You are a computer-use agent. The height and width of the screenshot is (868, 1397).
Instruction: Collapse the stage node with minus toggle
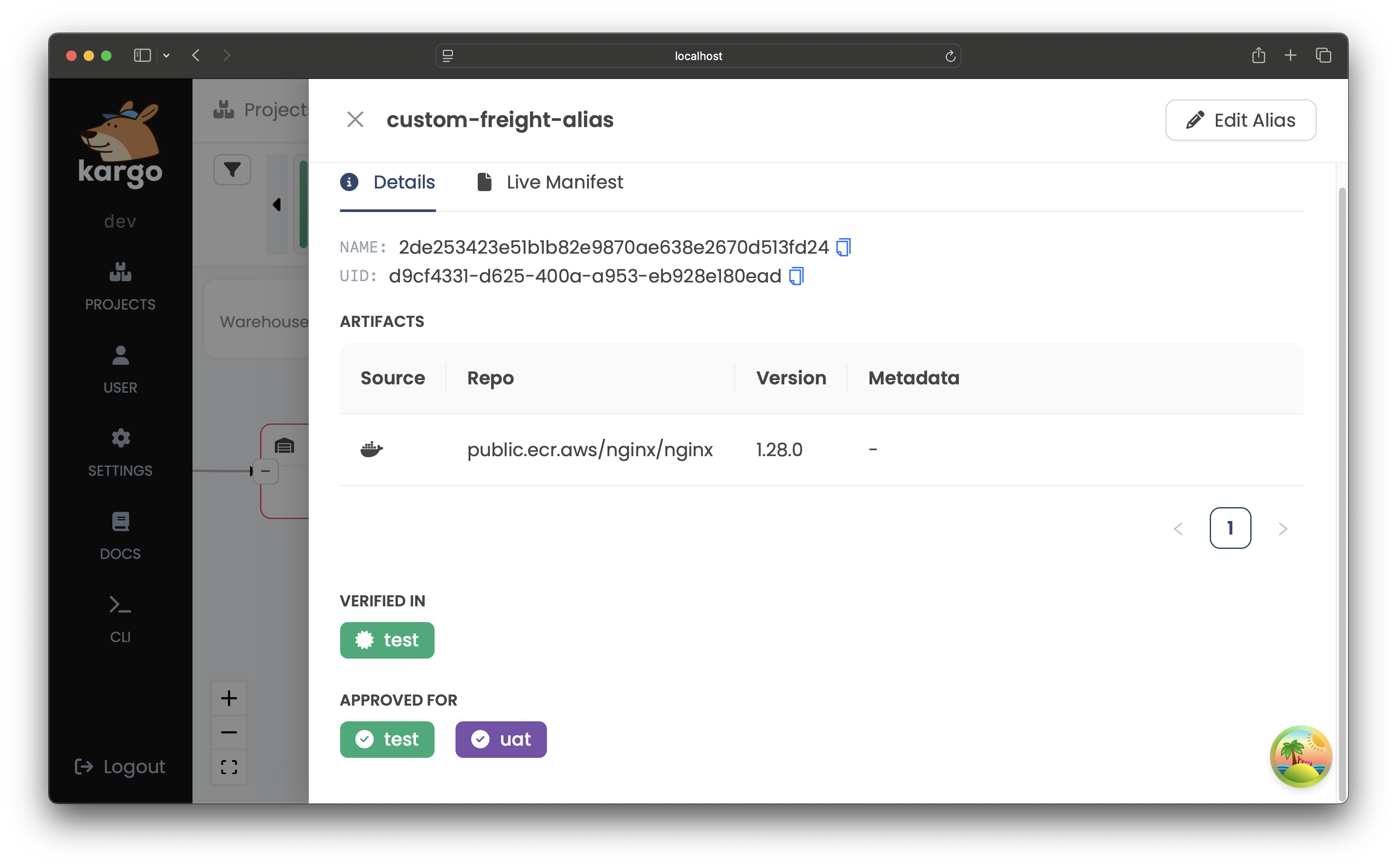265,471
